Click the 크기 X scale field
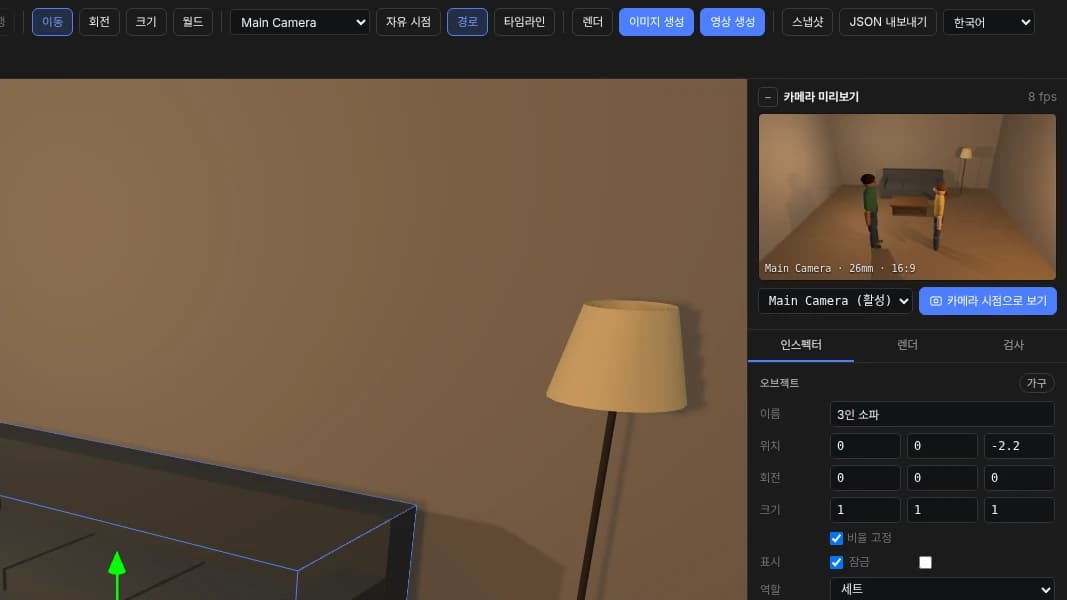Viewport: 1067px width, 600px height. [x=865, y=510]
